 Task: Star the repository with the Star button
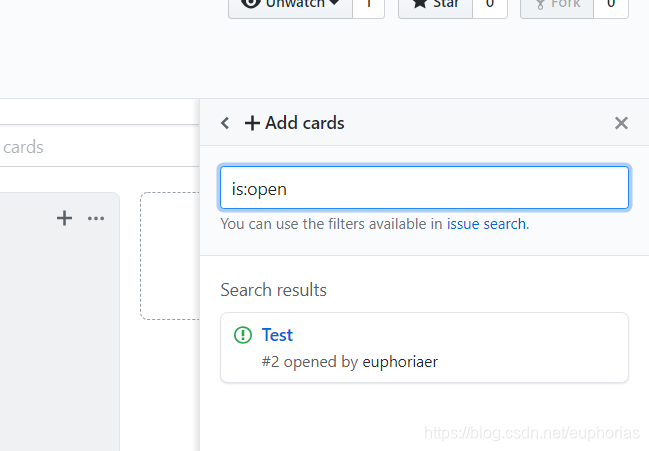click(435, 5)
